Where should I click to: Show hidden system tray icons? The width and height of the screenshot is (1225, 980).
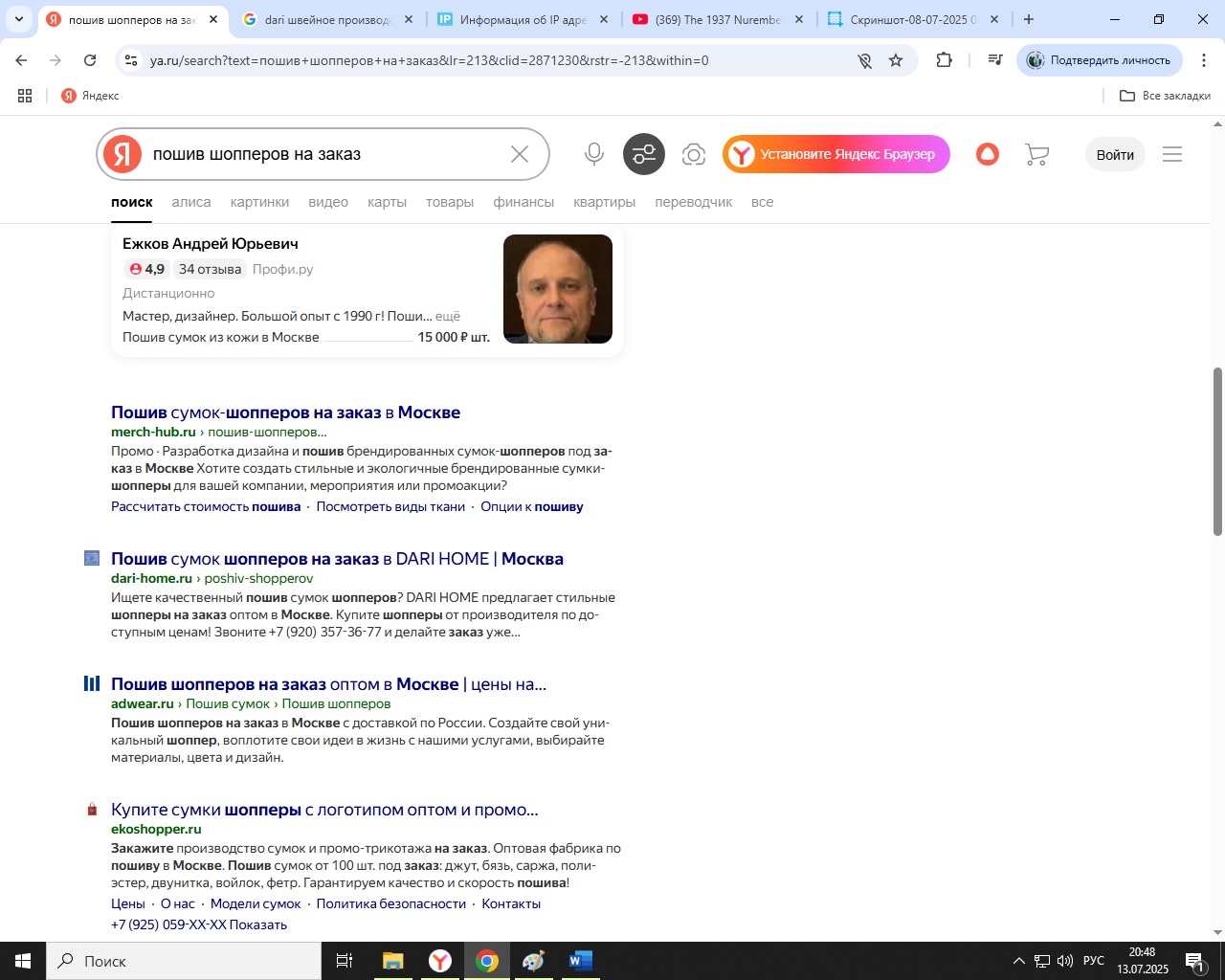(1019, 961)
